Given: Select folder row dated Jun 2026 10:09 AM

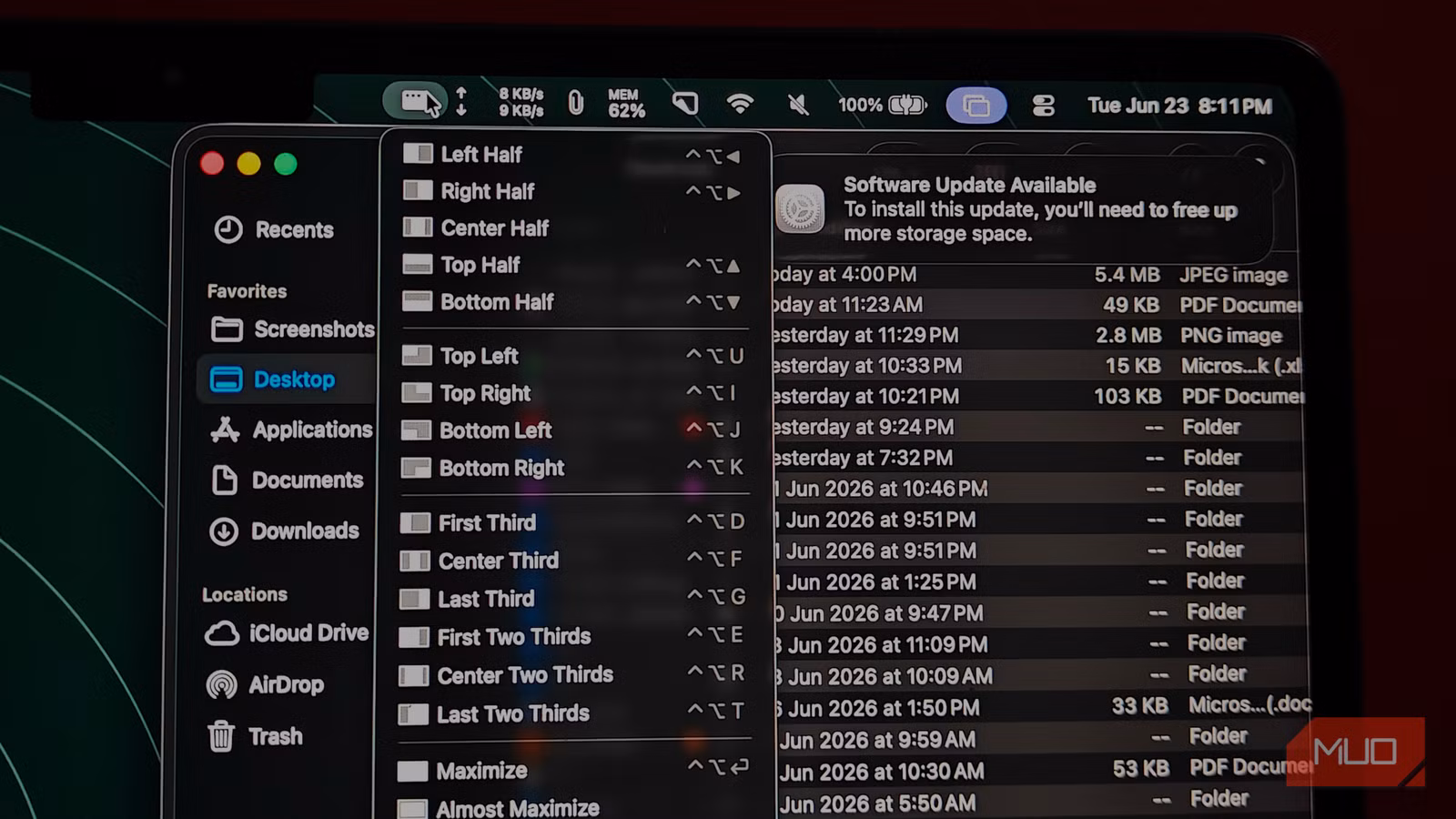Looking at the screenshot, I should point(1041,676).
